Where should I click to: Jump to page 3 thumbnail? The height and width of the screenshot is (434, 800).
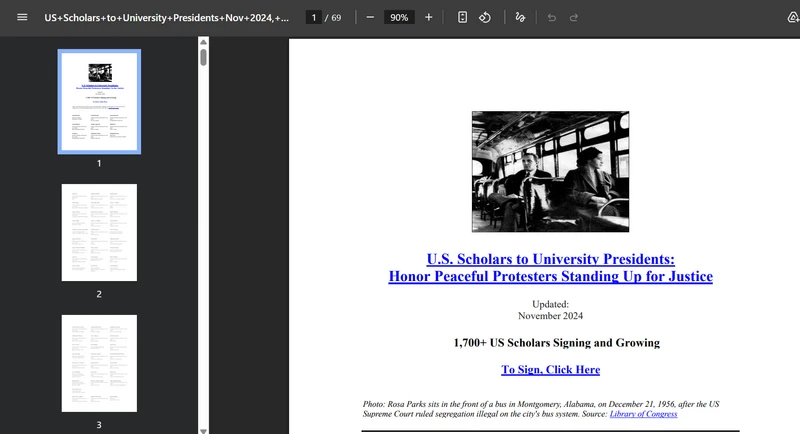point(99,363)
